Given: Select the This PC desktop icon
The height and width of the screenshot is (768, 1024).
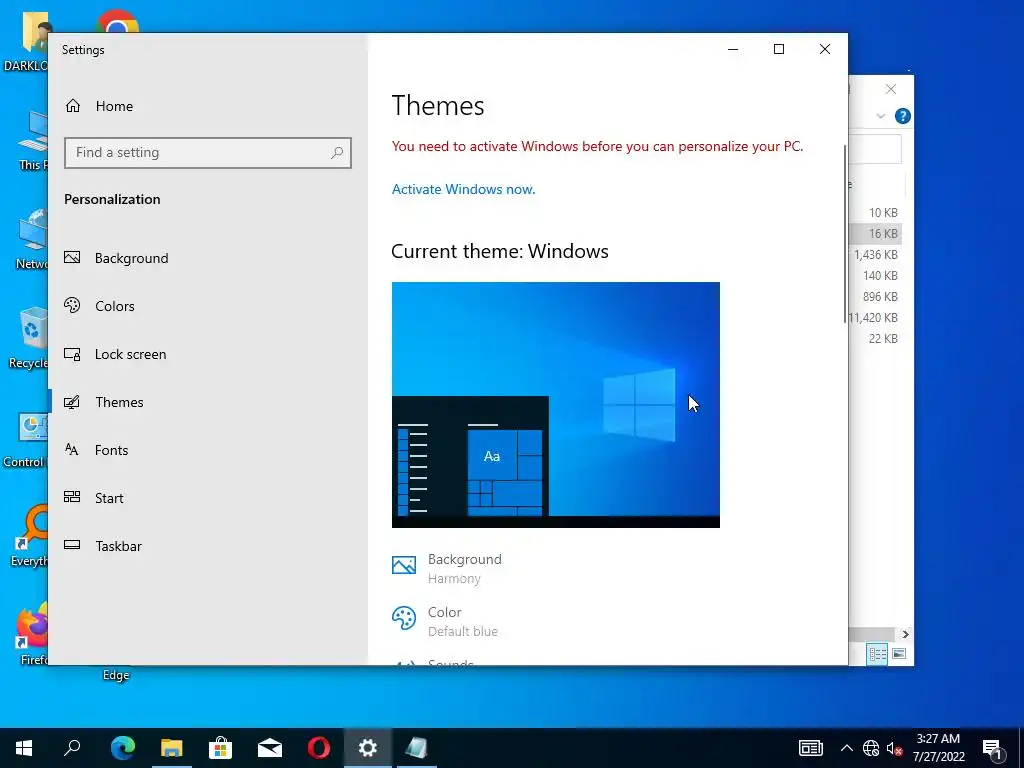Looking at the screenshot, I should [33, 140].
